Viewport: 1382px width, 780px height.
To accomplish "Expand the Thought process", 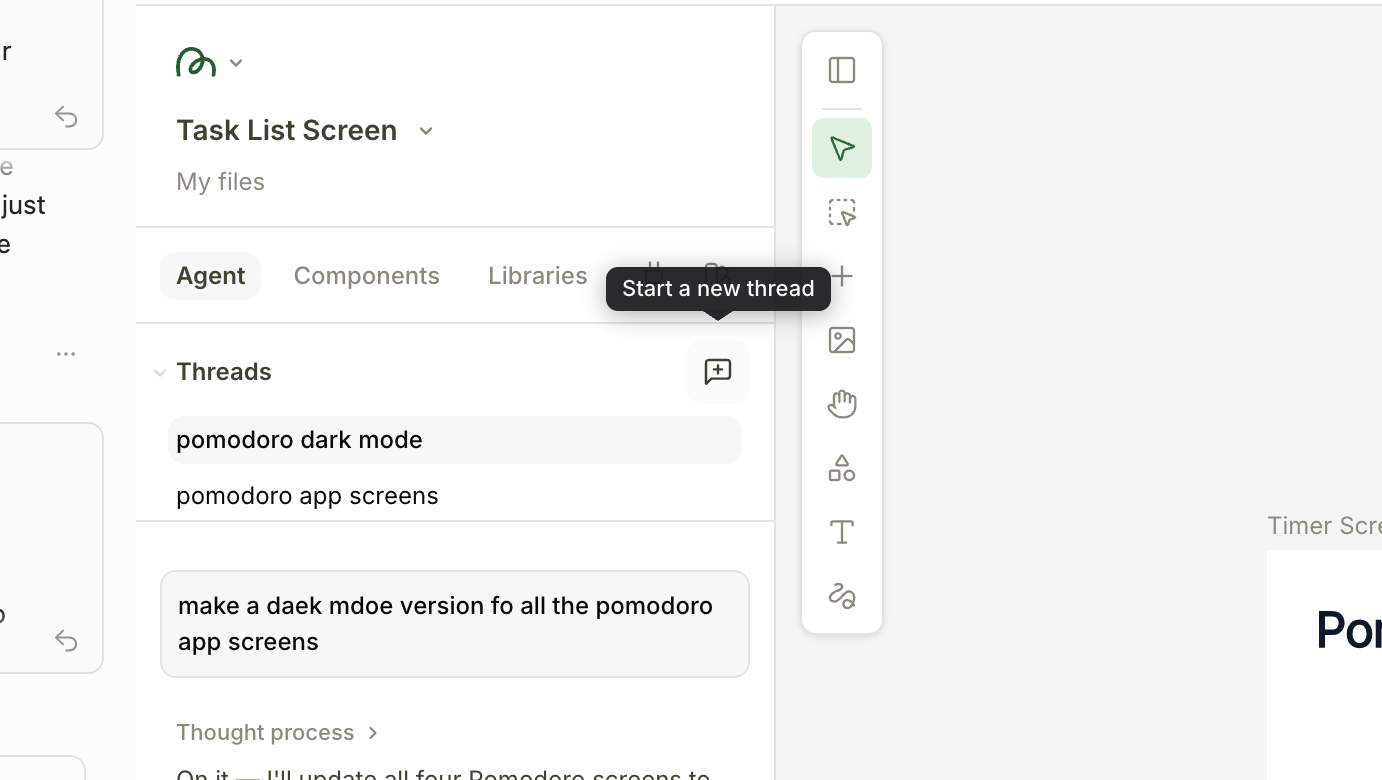I will 278,732.
